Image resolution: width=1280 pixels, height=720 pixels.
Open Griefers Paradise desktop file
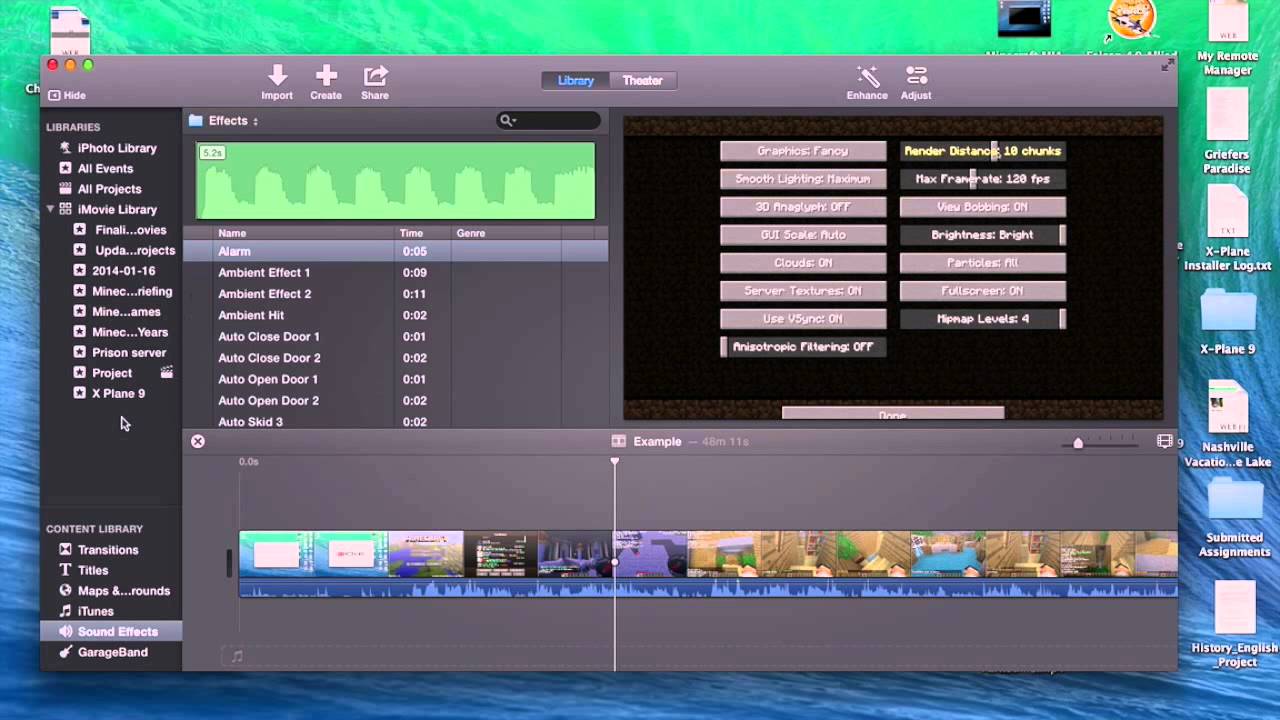click(x=1227, y=132)
